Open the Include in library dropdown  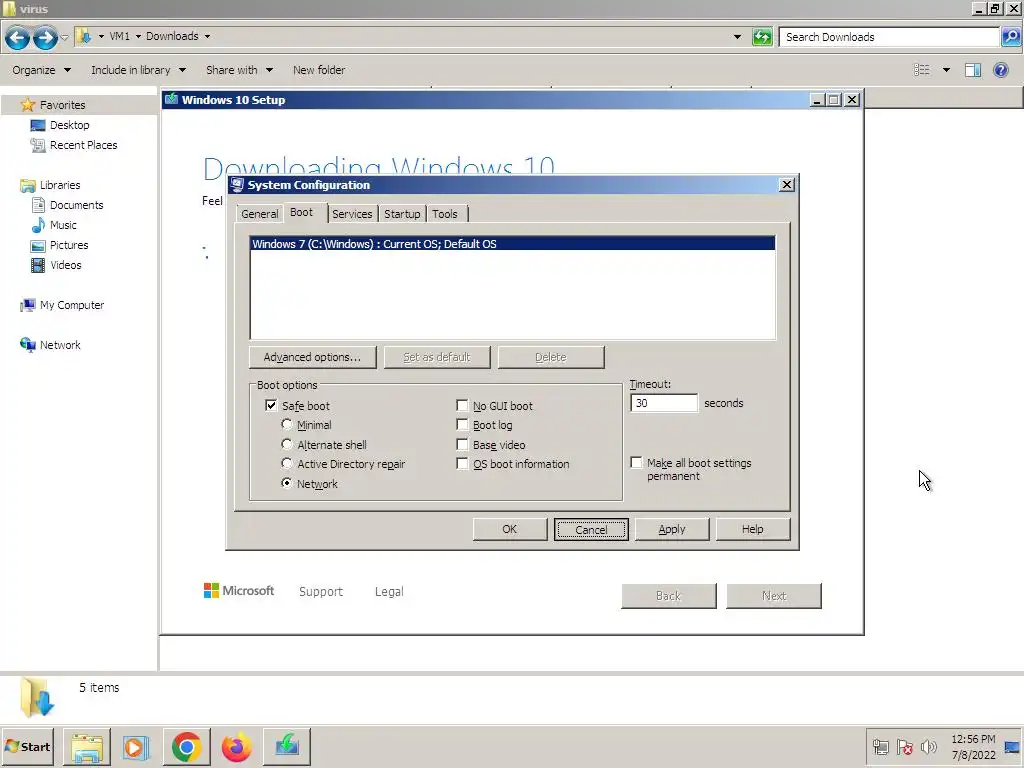tap(138, 70)
